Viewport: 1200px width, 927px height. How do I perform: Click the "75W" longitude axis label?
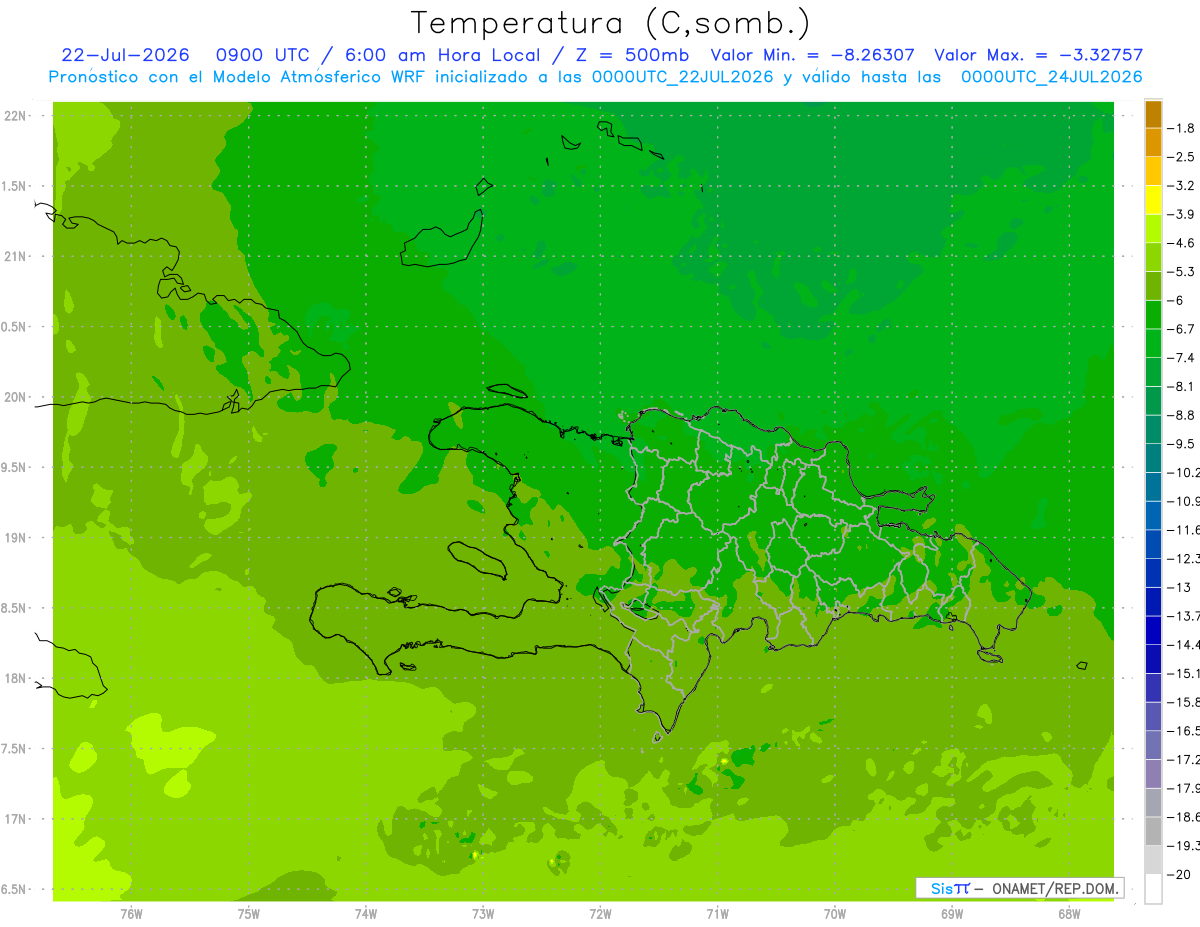[249, 914]
